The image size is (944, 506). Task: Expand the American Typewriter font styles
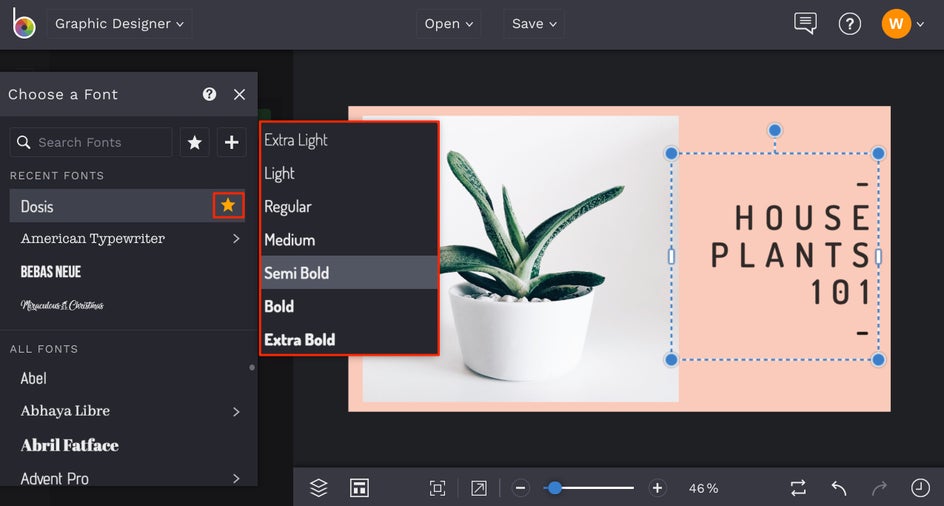click(x=236, y=239)
